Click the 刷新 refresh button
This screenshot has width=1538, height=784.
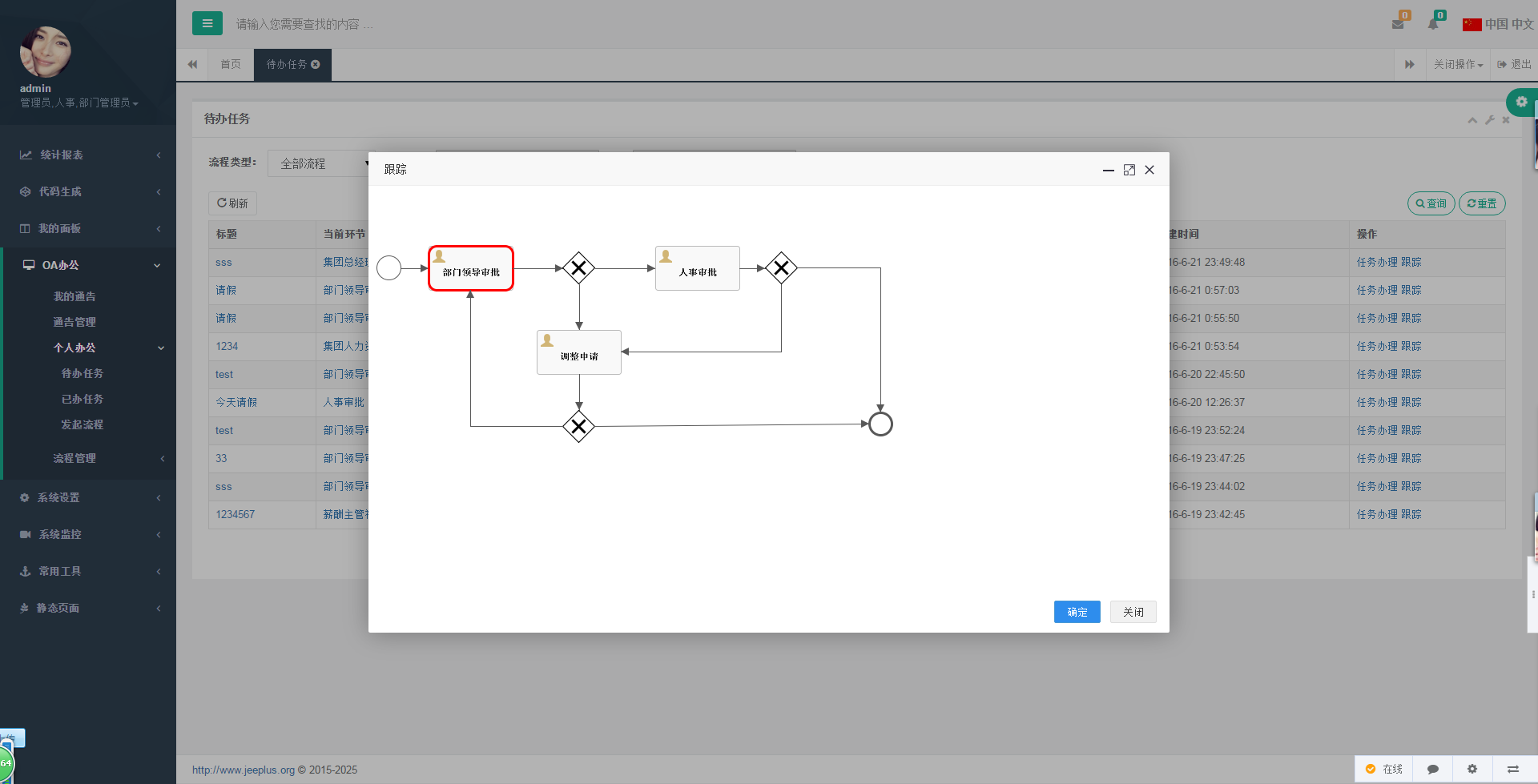point(232,203)
